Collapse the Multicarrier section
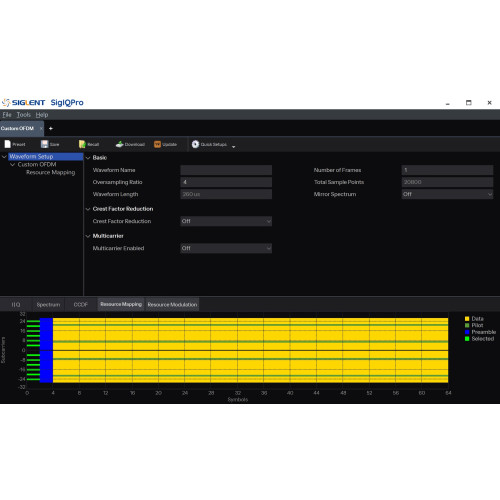Image resolution: width=500 pixels, height=500 pixels. click(x=88, y=236)
